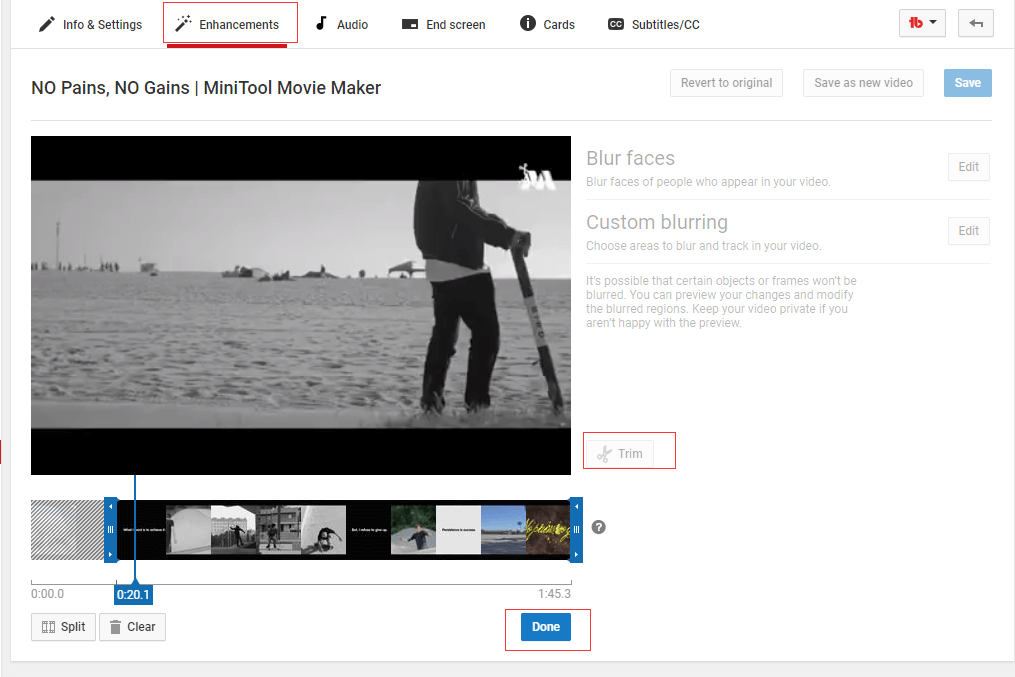1015x677 pixels.
Task: Click the back arrow icon top right
Action: click(x=975, y=22)
